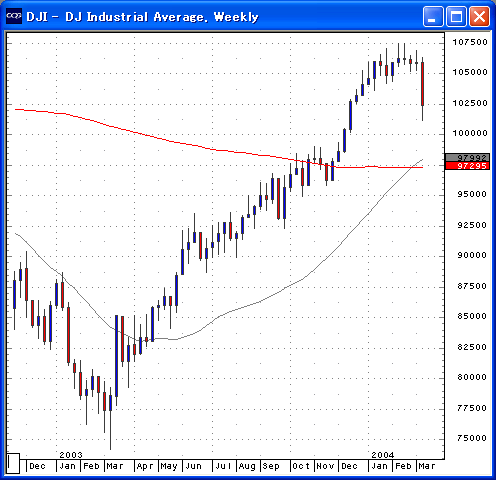Click the Jan label below 2004
Viewport: 496px width, 480px height.
tap(379, 466)
